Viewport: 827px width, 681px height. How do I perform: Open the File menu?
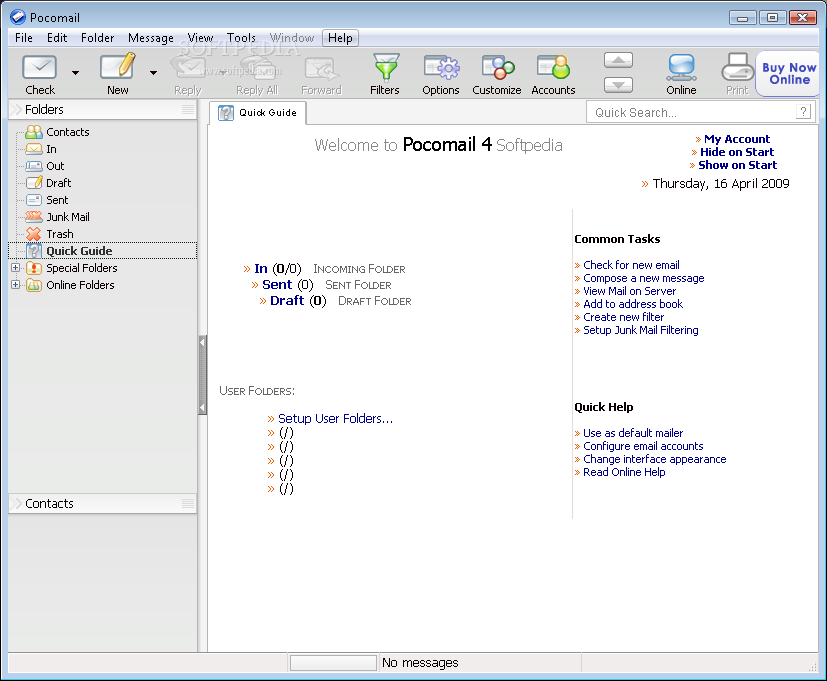[x=24, y=38]
